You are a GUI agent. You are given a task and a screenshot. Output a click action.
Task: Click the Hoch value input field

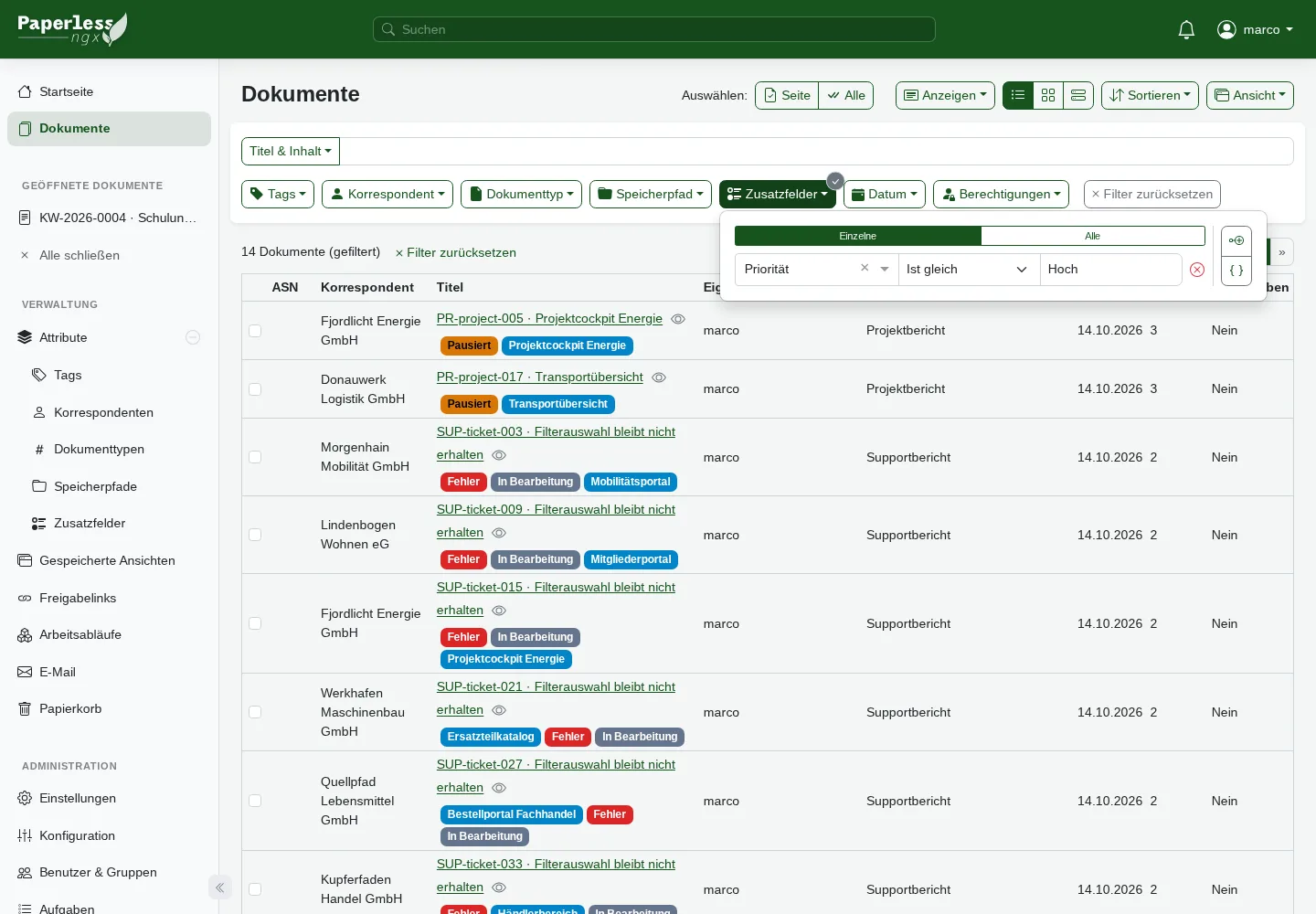(x=1111, y=270)
